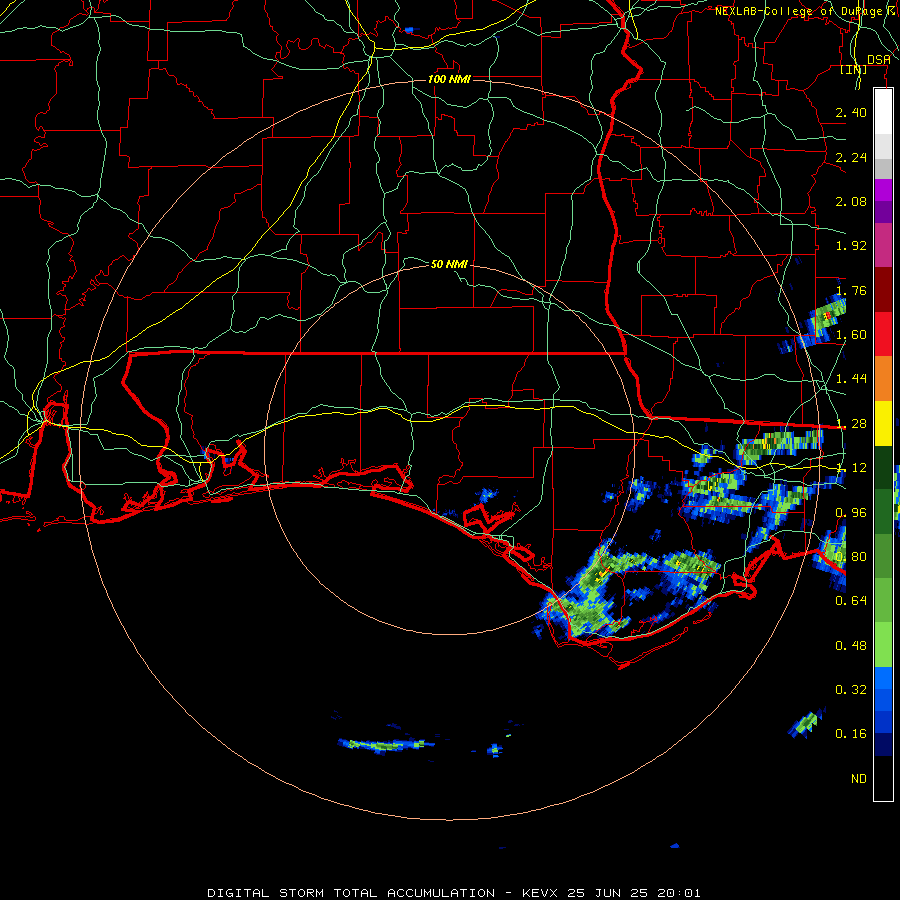
Task: Click the 2.24 legend value
Action: point(851,157)
